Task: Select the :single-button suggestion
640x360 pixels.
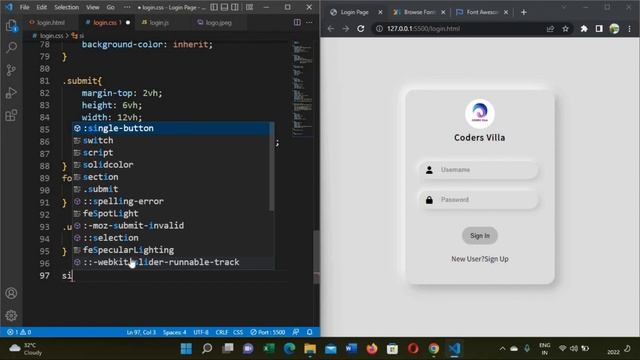Action: [x=173, y=128]
